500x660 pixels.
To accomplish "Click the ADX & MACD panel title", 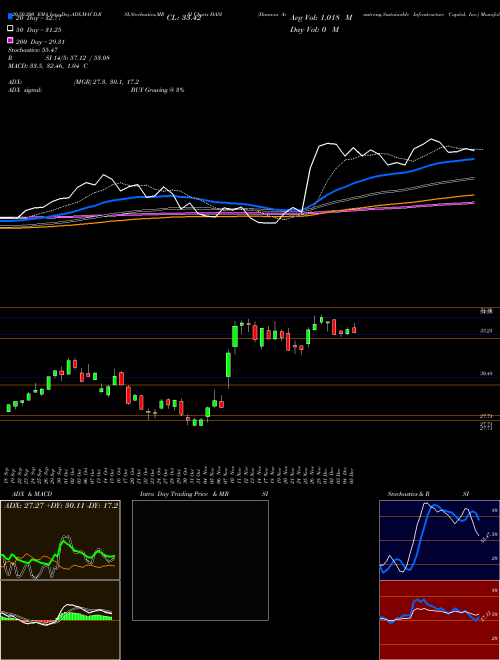I will 32,494.
